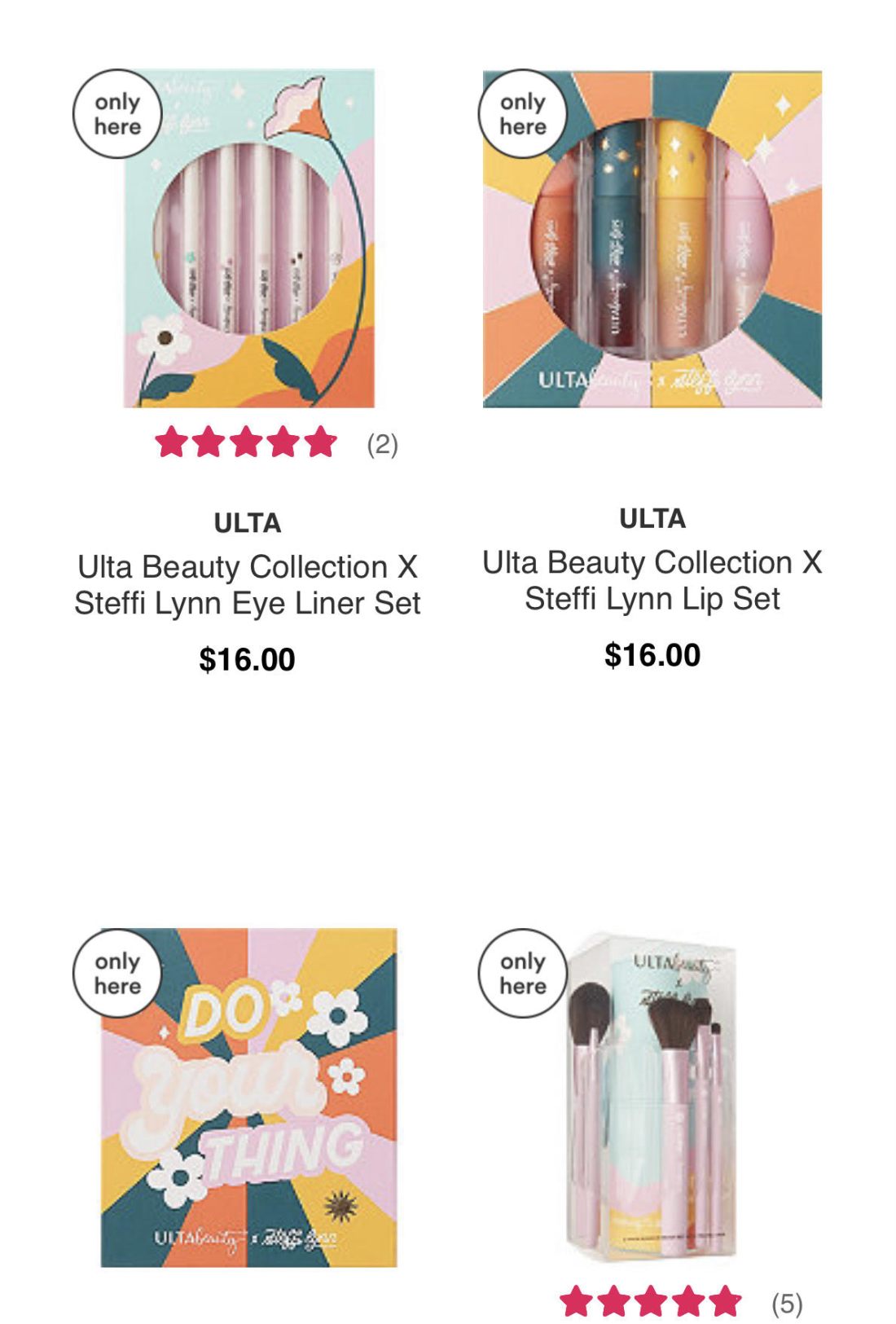
Task: Click 'only here' badge on Do Your Thing palette
Action: 117,974
